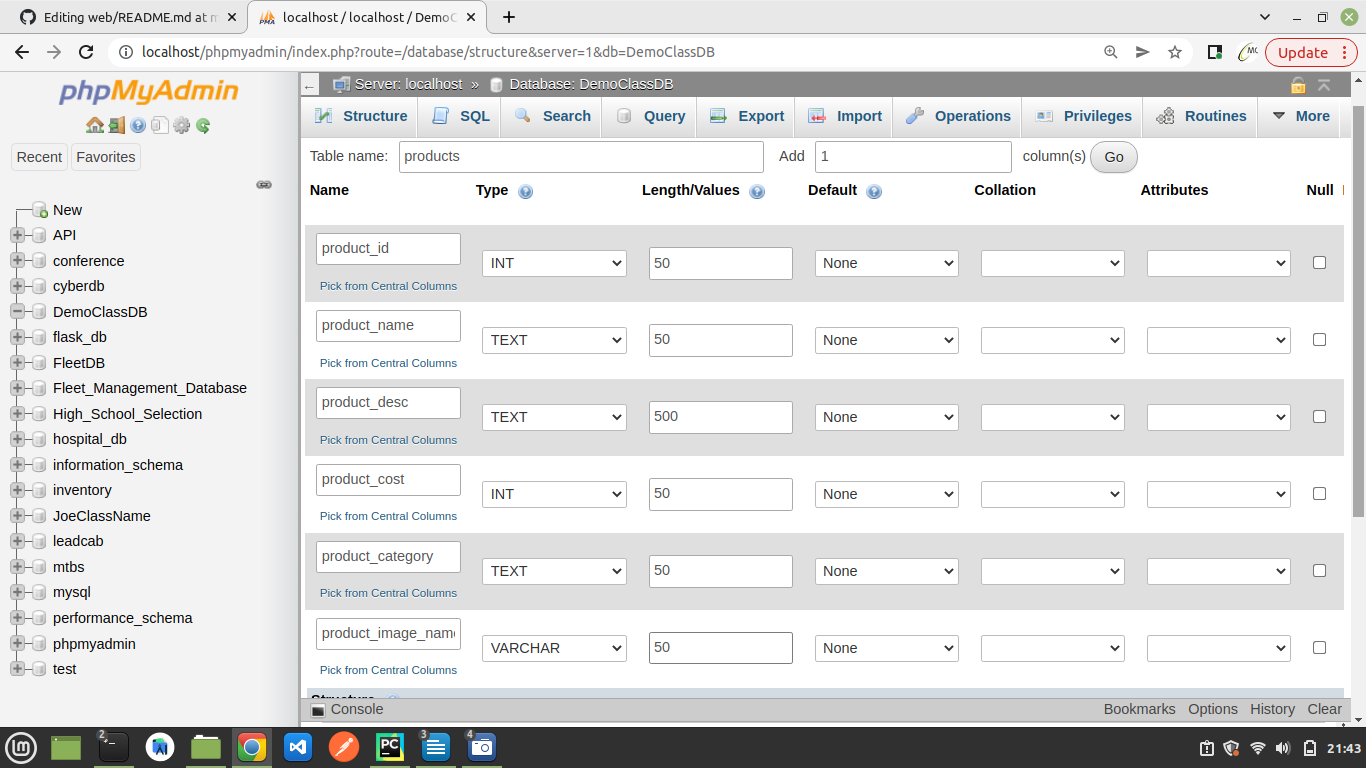Check Null for the product_name column
Viewport: 1366px width, 768px height.
1319,339
